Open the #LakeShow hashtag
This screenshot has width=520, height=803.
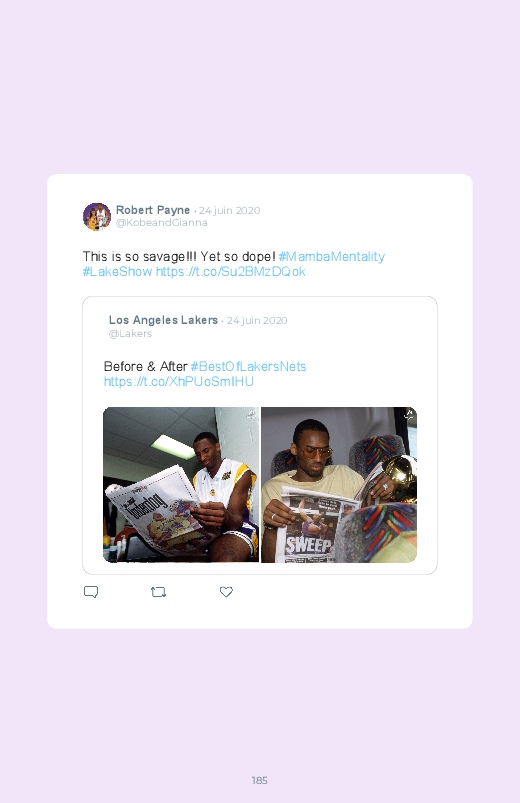coord(117,271)
